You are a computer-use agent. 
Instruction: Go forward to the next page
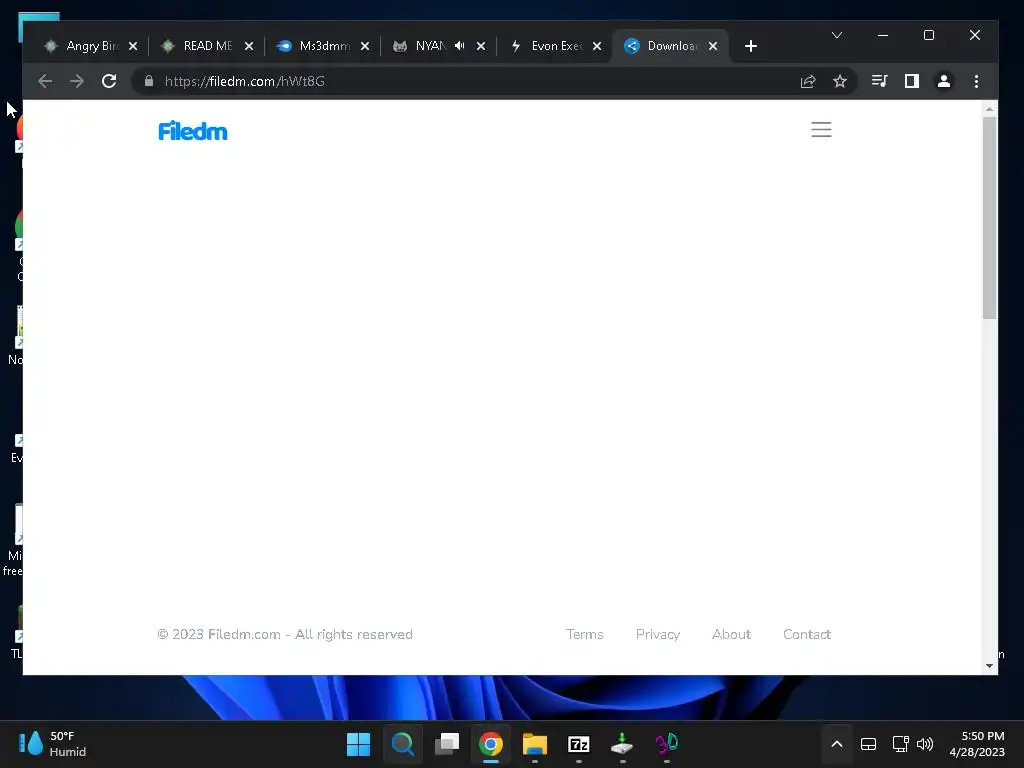[x=77, y=81]
